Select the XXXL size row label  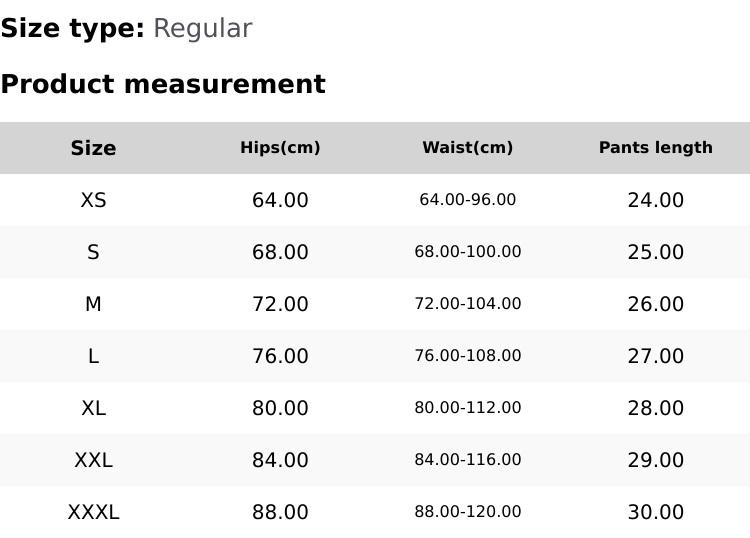click(x=93, y=512)
